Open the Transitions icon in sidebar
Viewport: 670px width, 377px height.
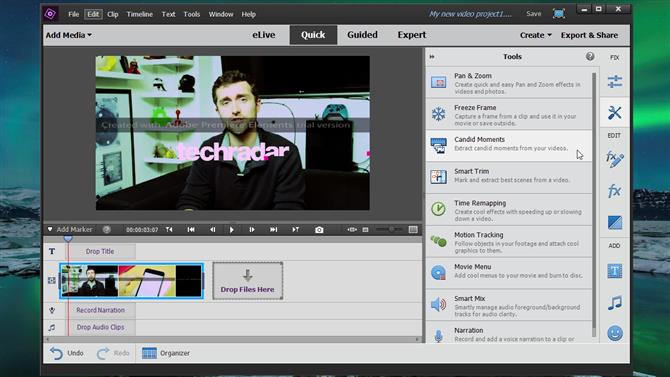pos(614,222)
